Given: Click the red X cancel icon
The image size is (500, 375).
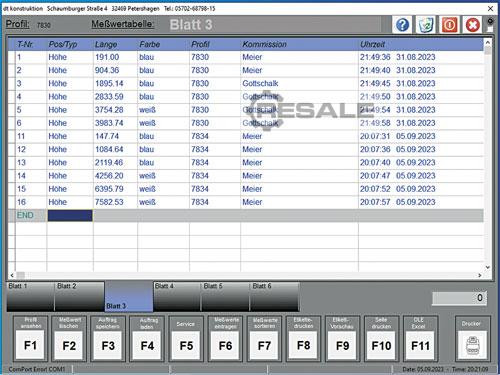Looking at the screenshot, I should (x=472, y=25).
